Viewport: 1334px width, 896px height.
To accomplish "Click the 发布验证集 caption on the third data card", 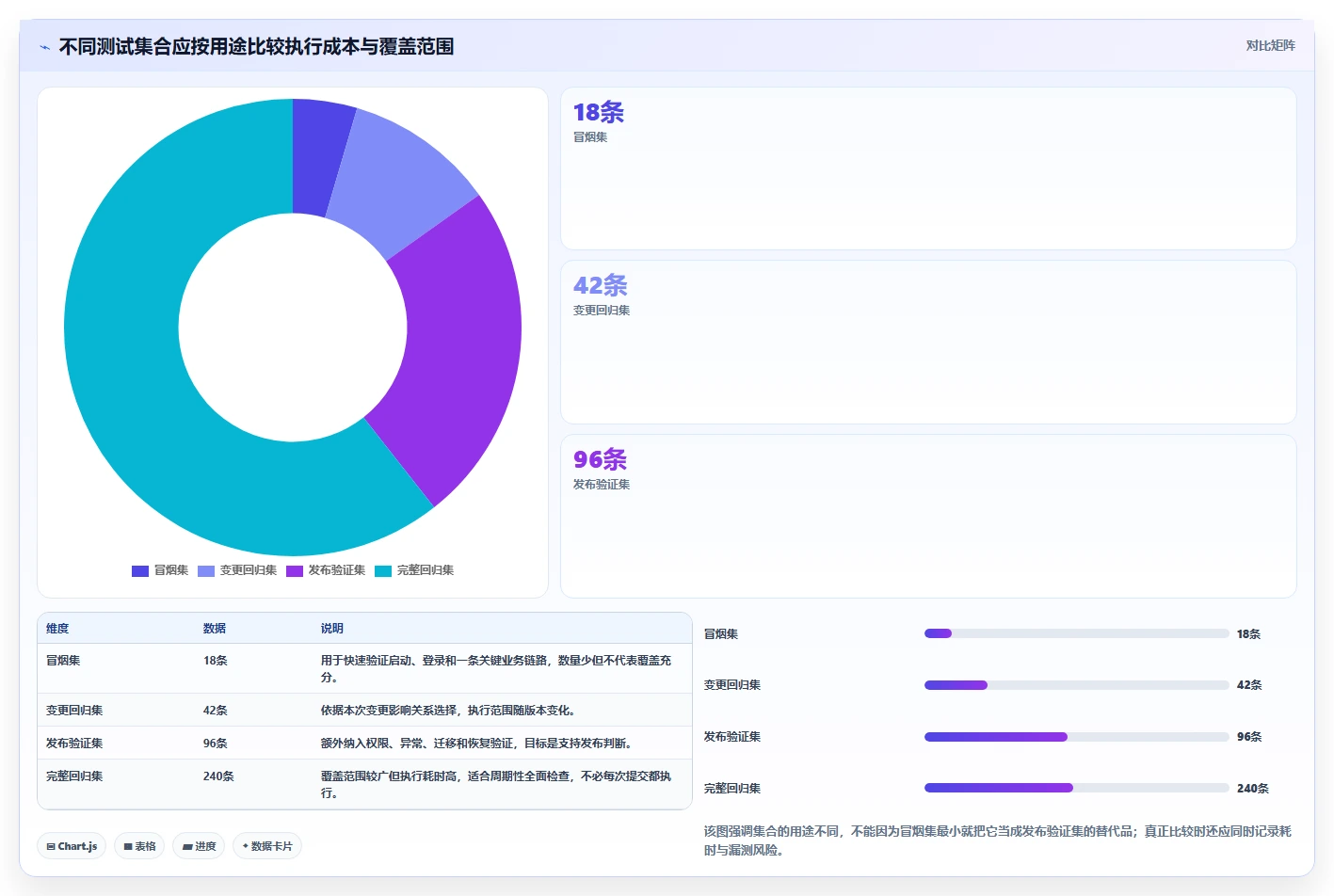I will point(602,485).
